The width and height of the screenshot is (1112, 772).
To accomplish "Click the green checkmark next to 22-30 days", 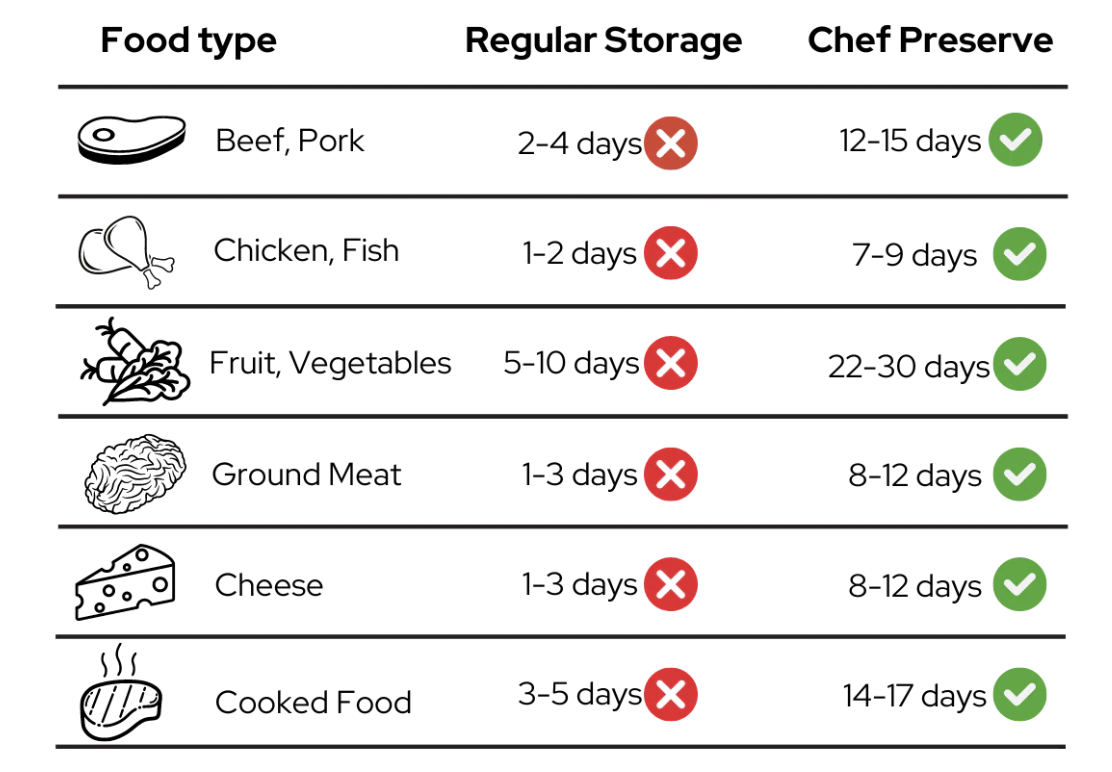I will [1019, 364].
